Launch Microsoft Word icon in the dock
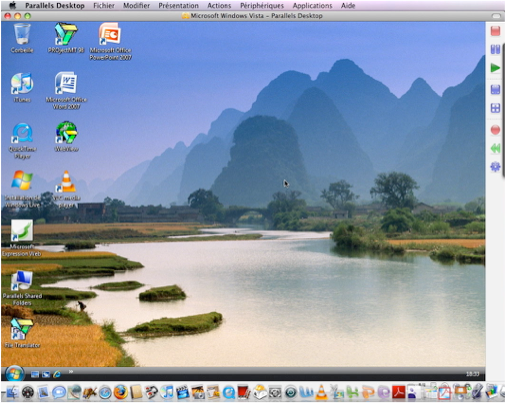The height and width of the screenshot is (403, 506). tap(306, 392)
